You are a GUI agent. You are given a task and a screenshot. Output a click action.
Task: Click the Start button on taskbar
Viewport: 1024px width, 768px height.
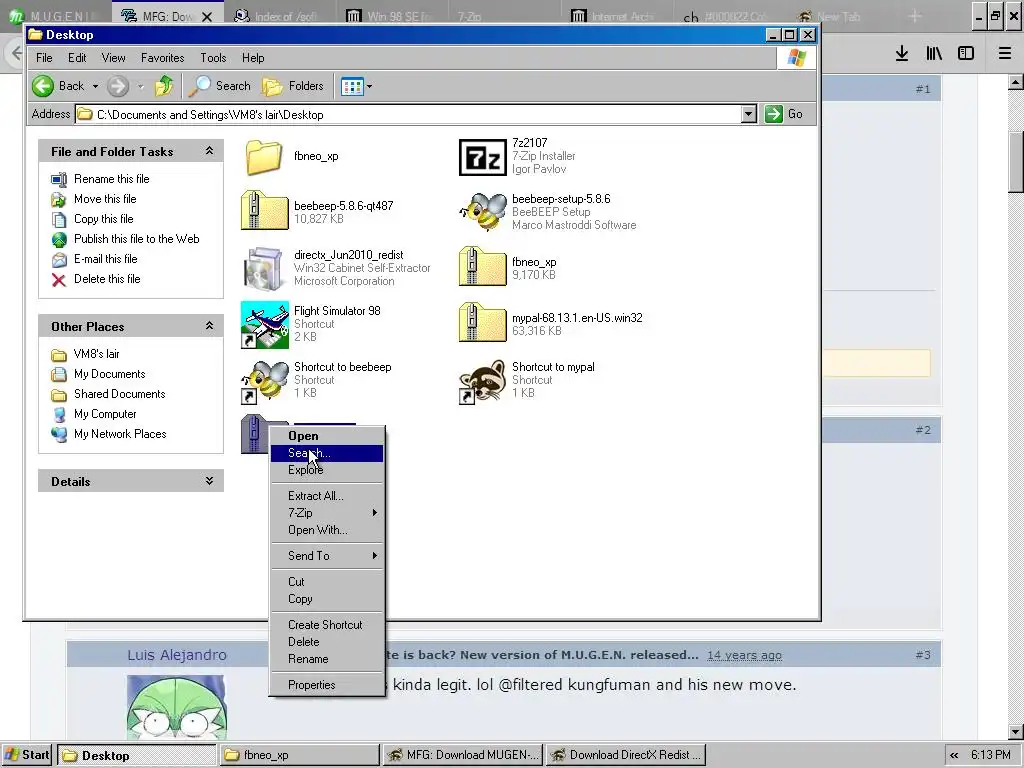[27, 756]
